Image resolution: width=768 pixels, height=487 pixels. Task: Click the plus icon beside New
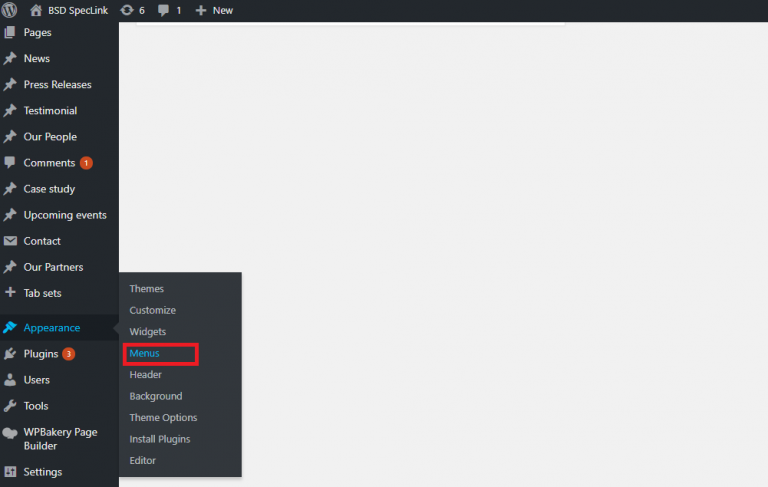(201, 10)
